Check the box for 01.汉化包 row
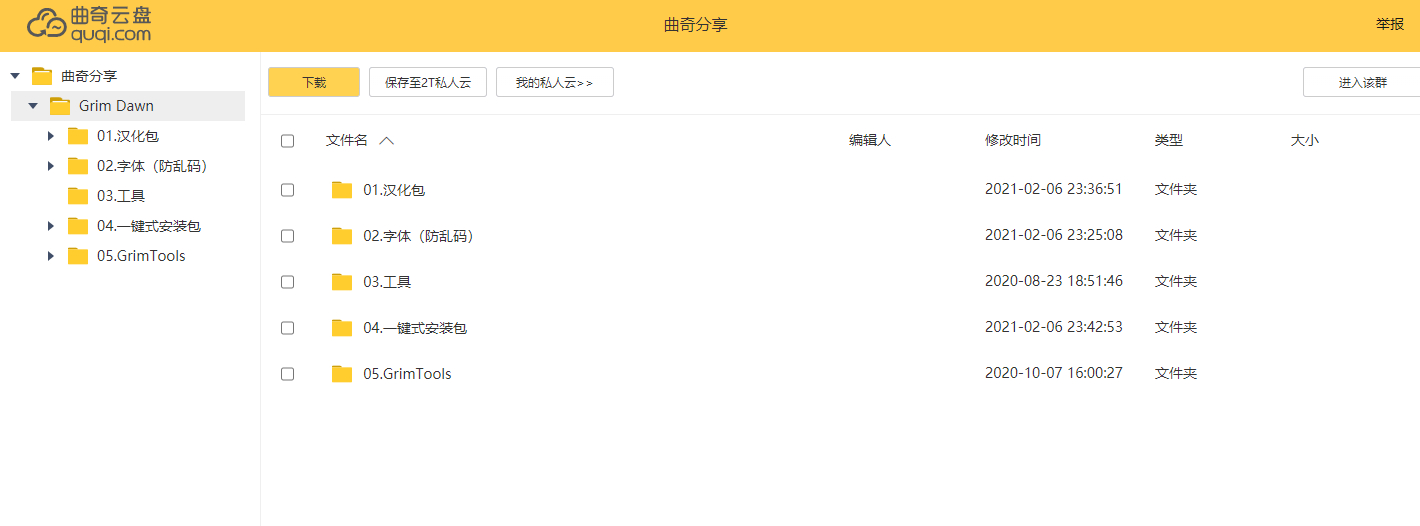The image size is (1420, 526). click(288, 190)
